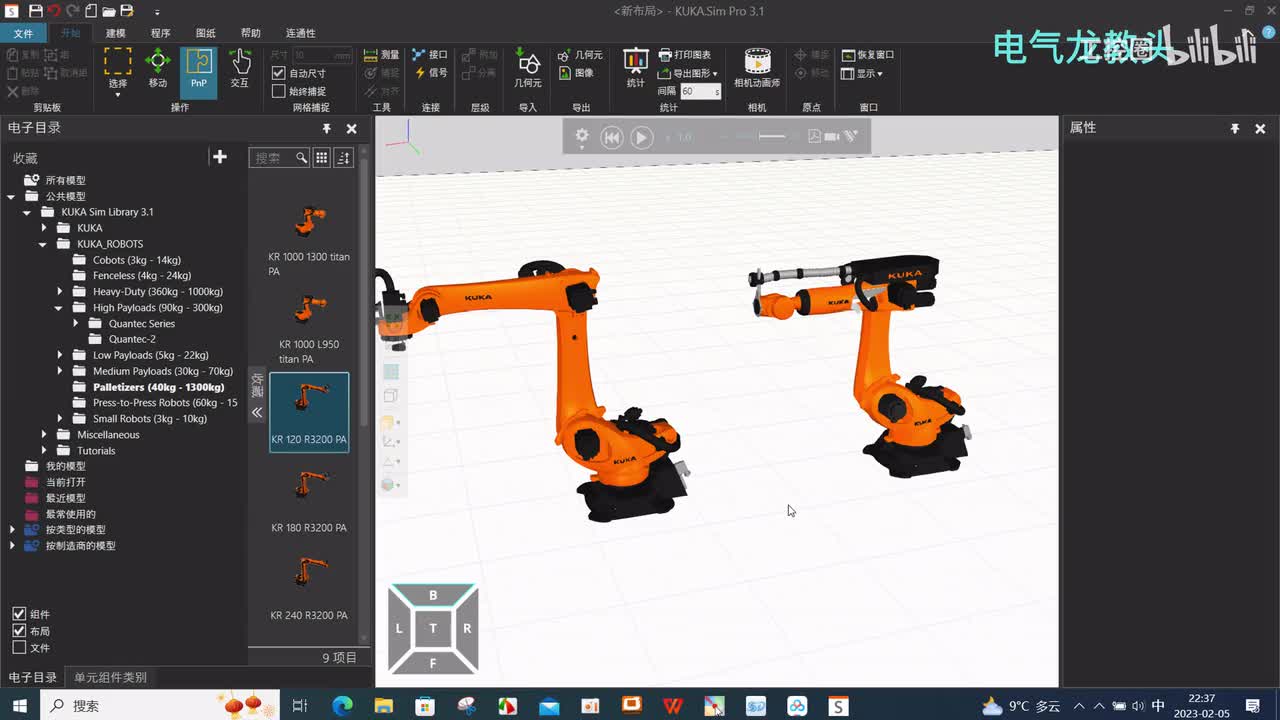
Task: Collapse the 收藏 side pane with chevrons
Action: 257,412
